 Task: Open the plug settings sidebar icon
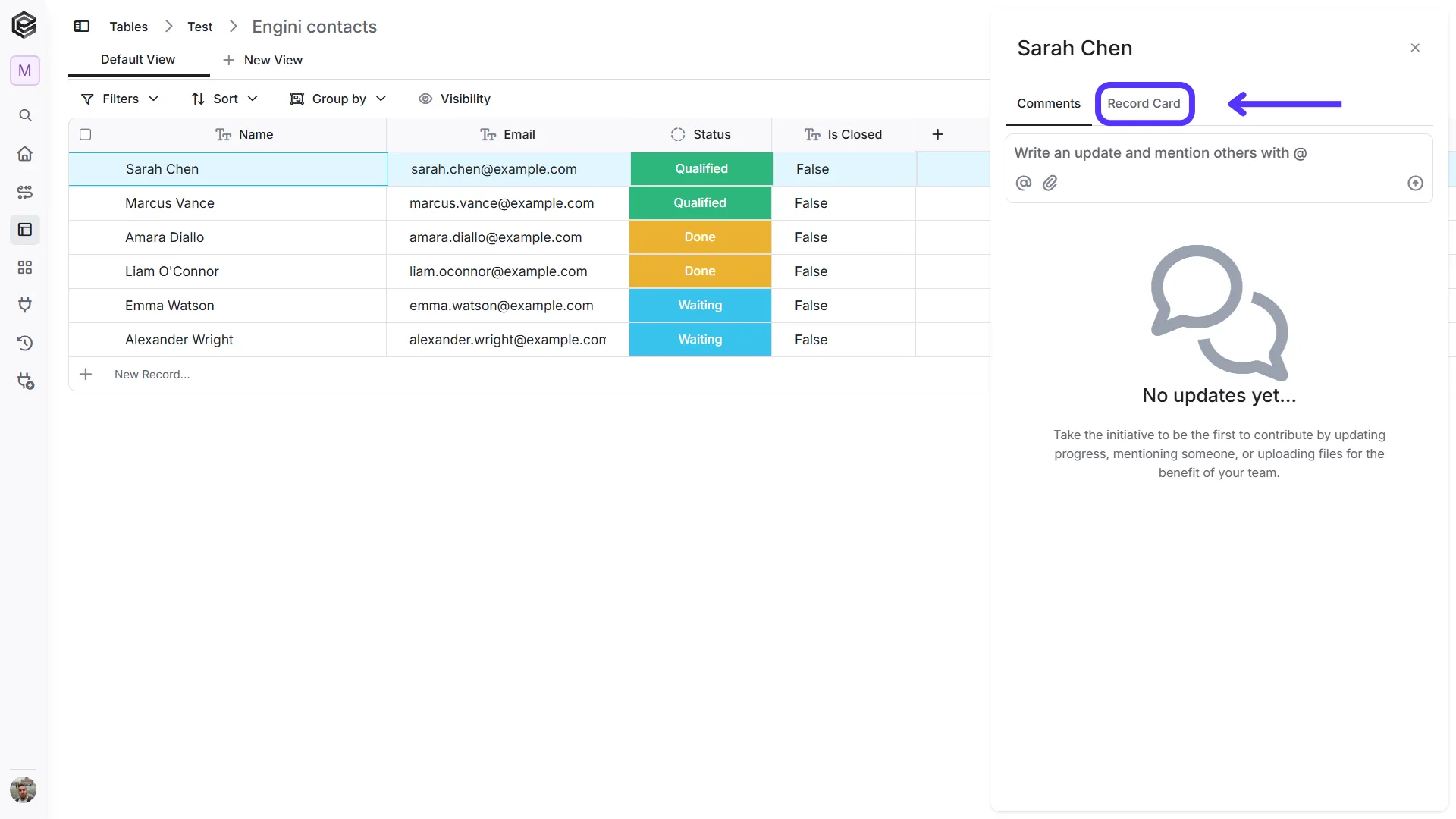(x=25, y=381)
